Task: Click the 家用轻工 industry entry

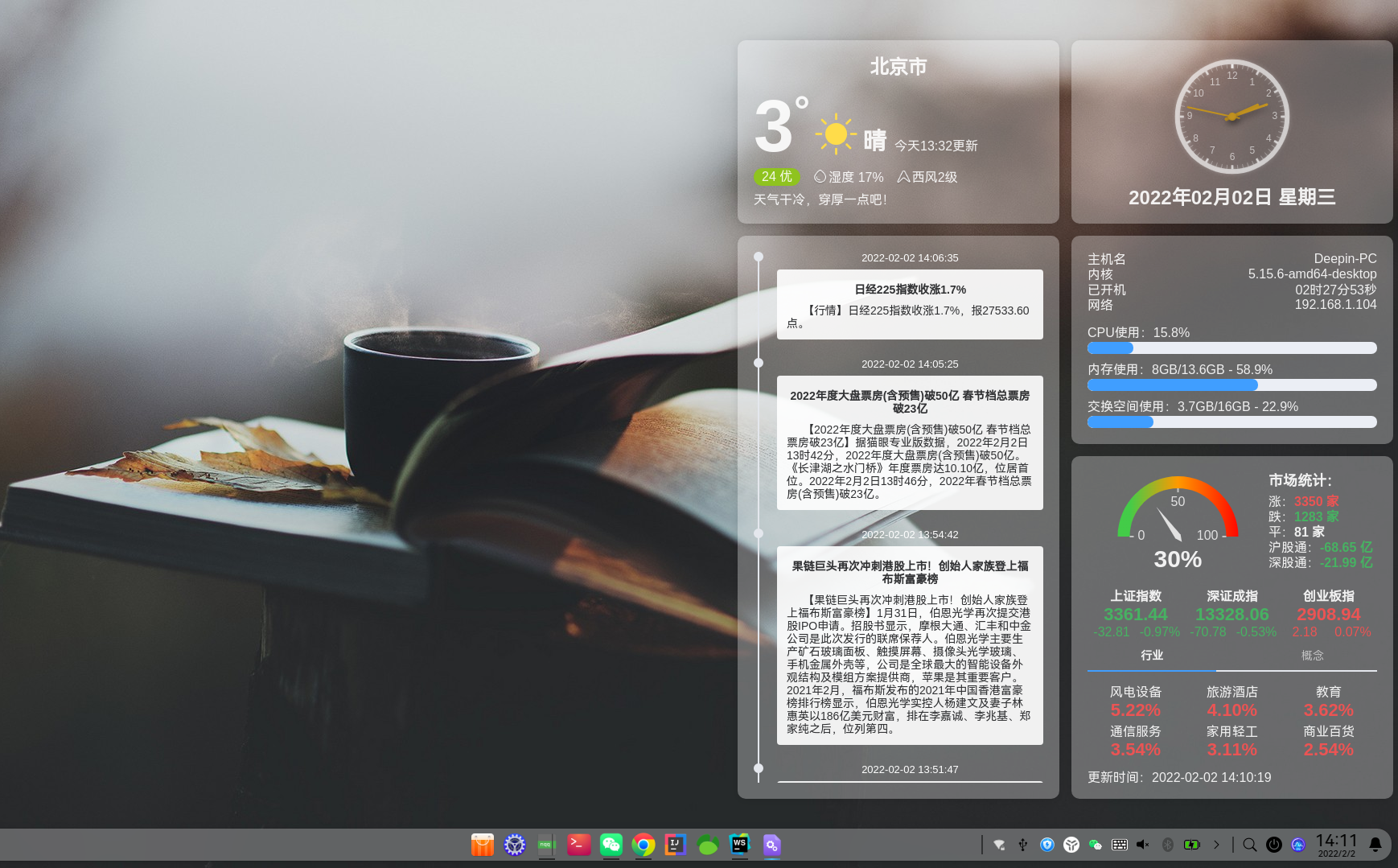Action: tap(1232, 742)
